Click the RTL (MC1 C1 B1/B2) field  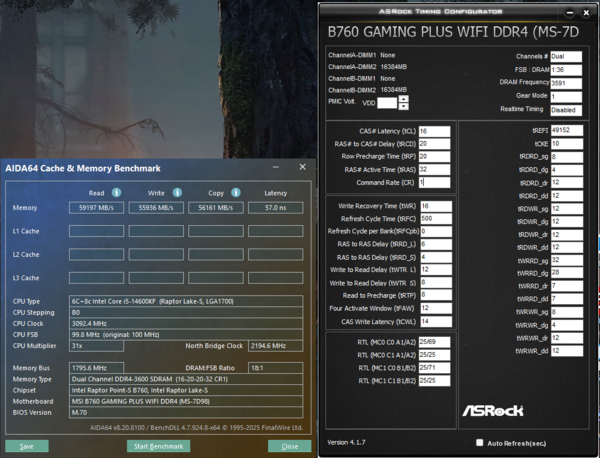tap(434, 381)
